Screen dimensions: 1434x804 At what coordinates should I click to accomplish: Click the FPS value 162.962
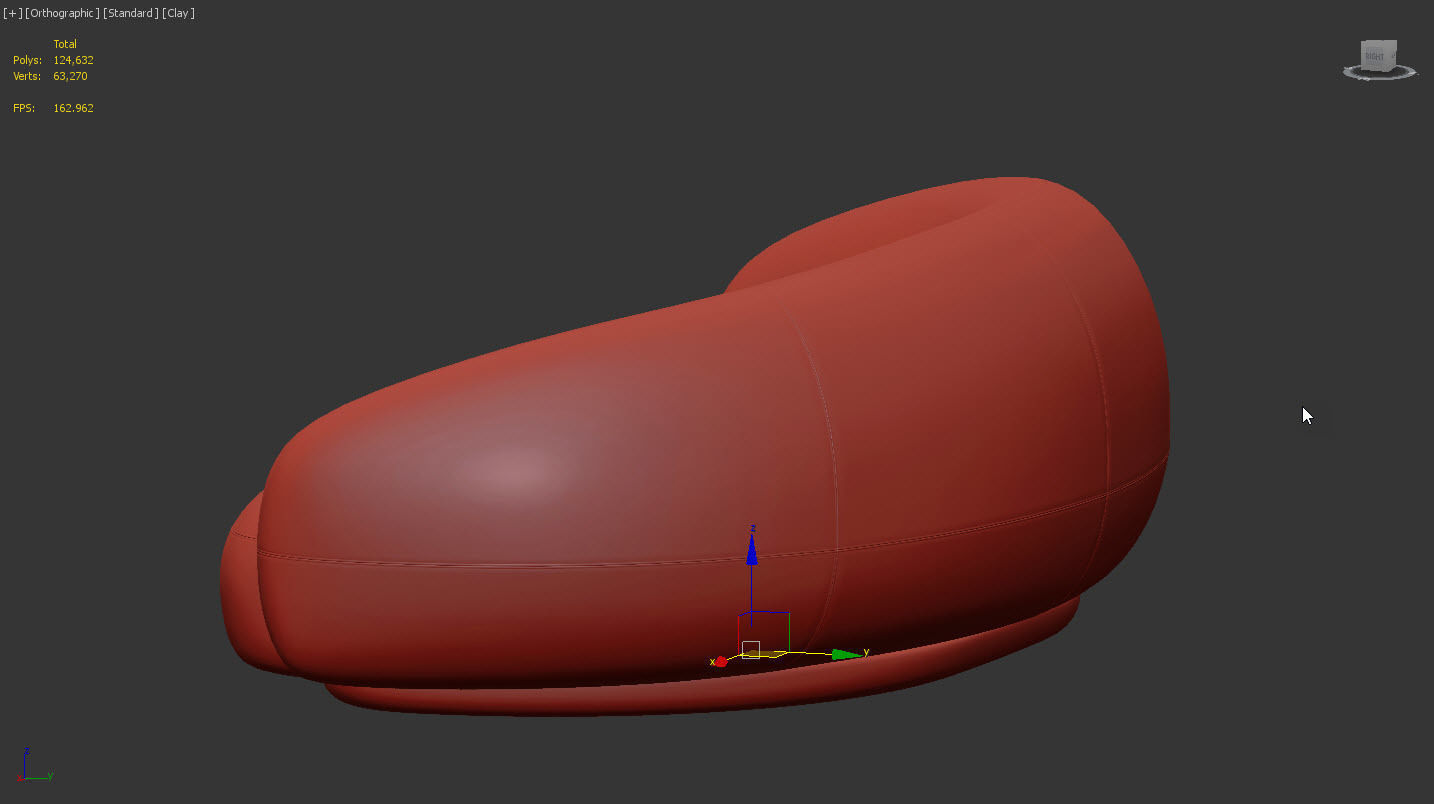pyautogui.click(x=73, y=108)
